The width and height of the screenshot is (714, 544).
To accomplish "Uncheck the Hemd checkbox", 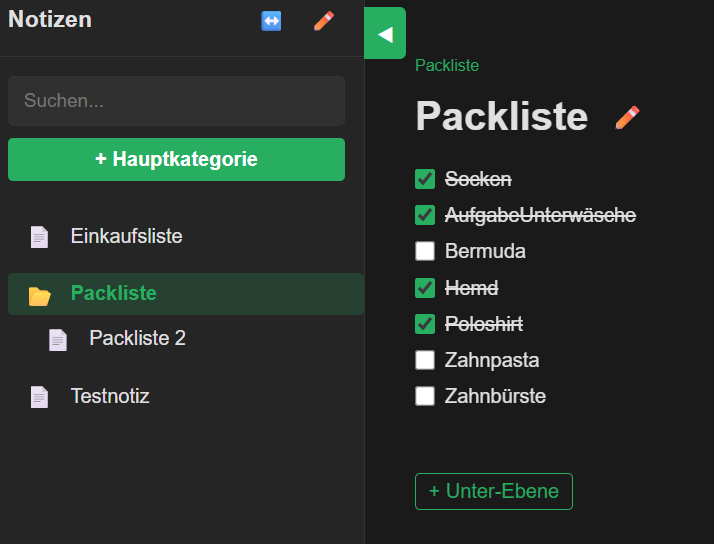I will (425, 288).
